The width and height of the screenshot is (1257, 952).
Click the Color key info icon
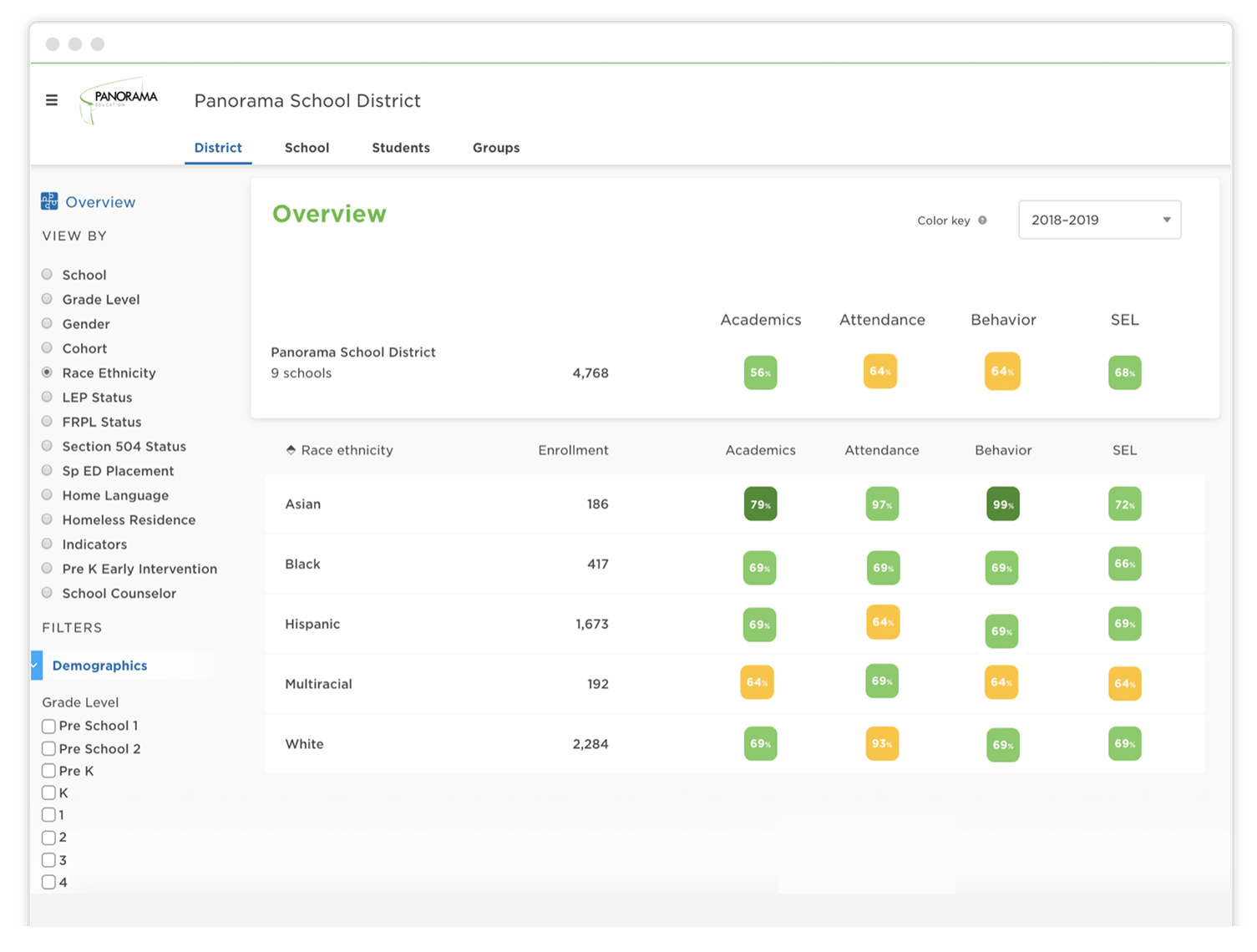pos(982,220)
